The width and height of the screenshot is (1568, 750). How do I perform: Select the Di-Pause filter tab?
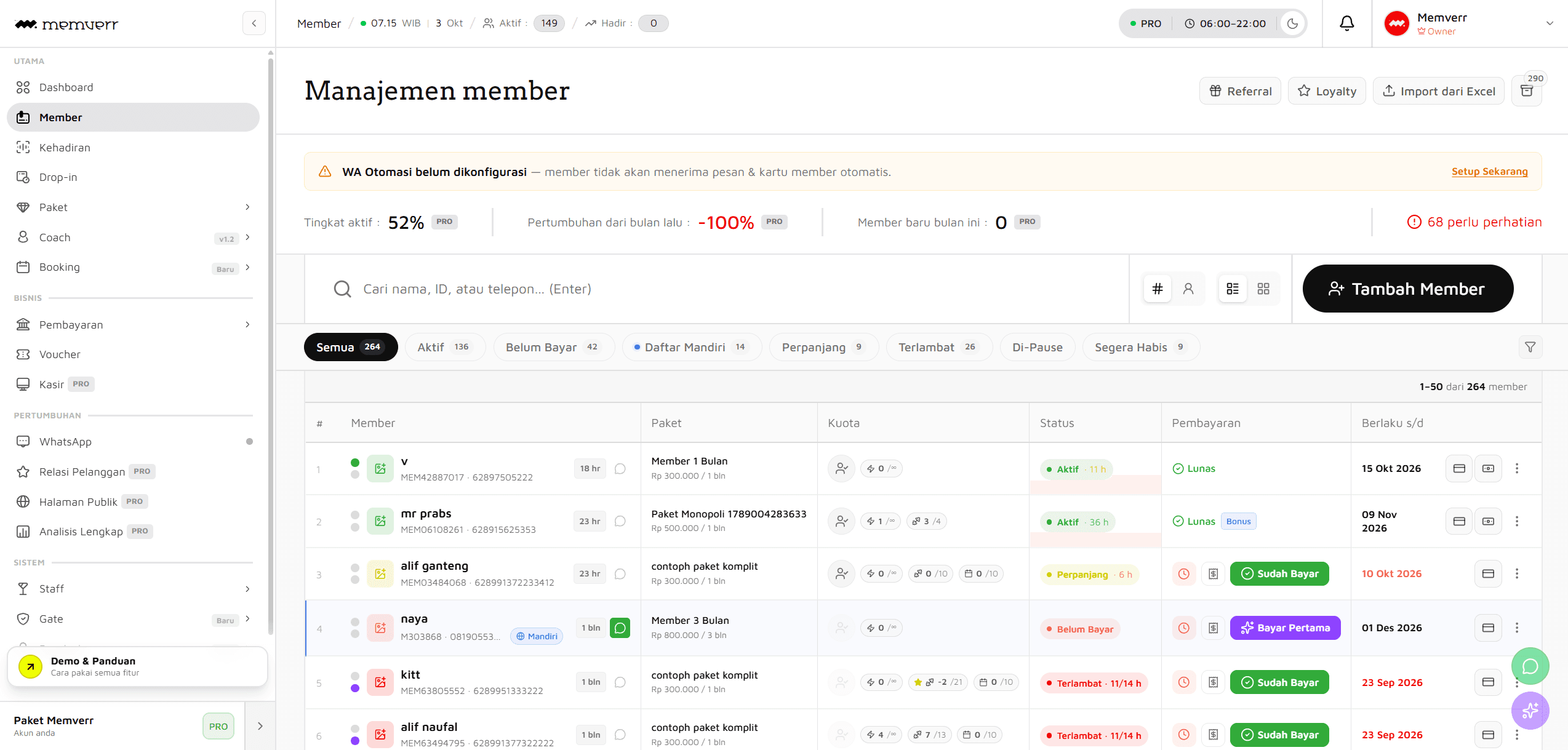(1038, 347)
